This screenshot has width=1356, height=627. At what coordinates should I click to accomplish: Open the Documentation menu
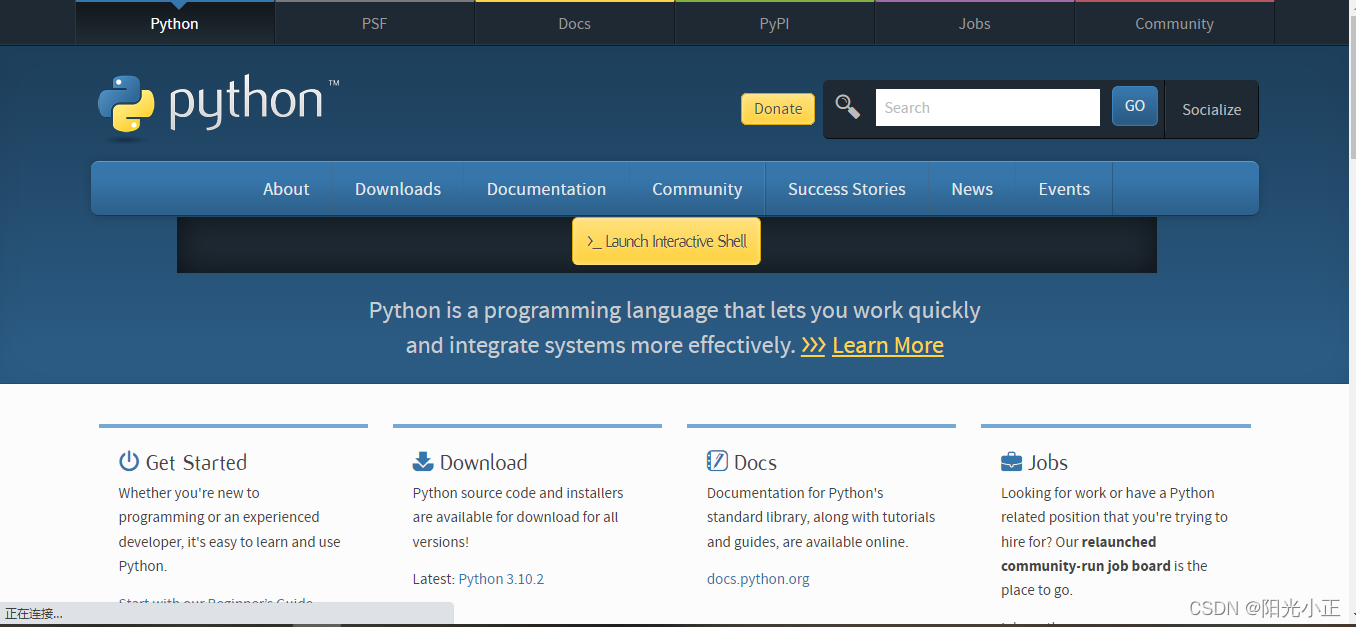tap(546, 189)
